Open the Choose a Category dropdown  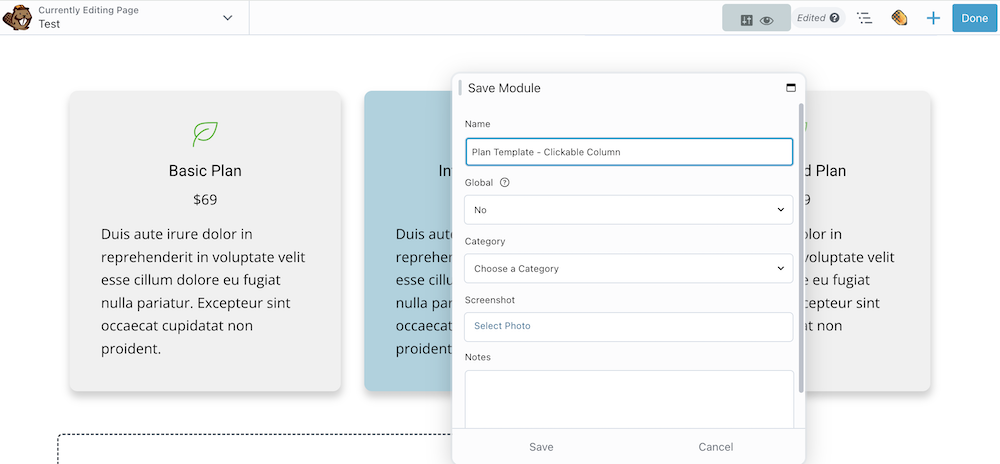(629, 268)
